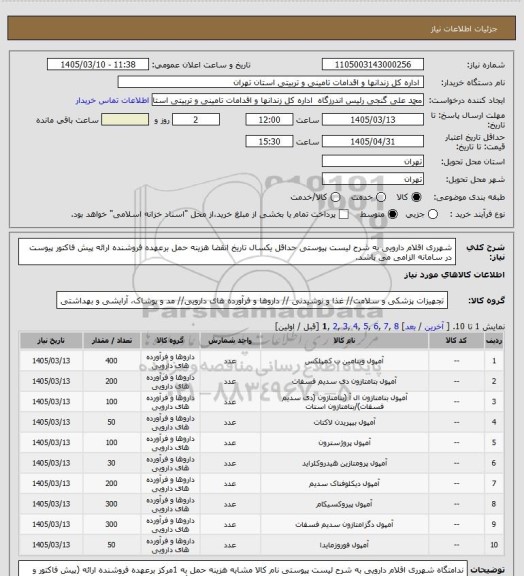The width and height of the screenshot is (524, 576).
Task: Click the آخرین last page link
Action: [434, 327]
